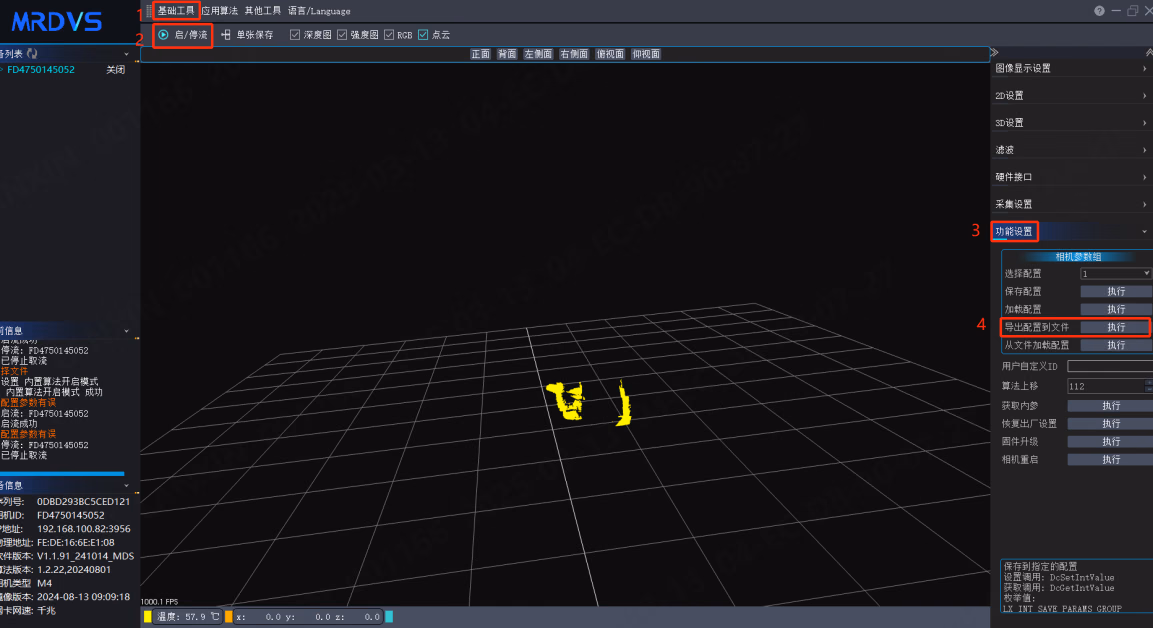Image resolution: width=1153 pixels, height=628 pixels.
Task: Click 关闭 next to device FD4750145052
Action: click(x=115, y=70)
